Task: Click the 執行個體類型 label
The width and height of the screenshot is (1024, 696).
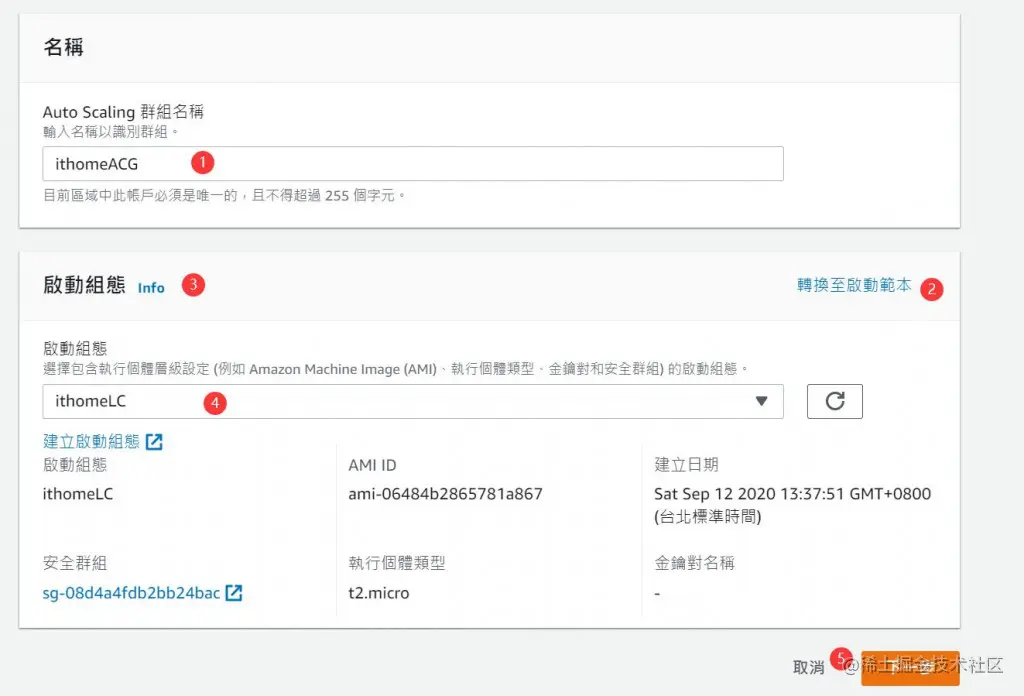Action: [x=397, y=563]
